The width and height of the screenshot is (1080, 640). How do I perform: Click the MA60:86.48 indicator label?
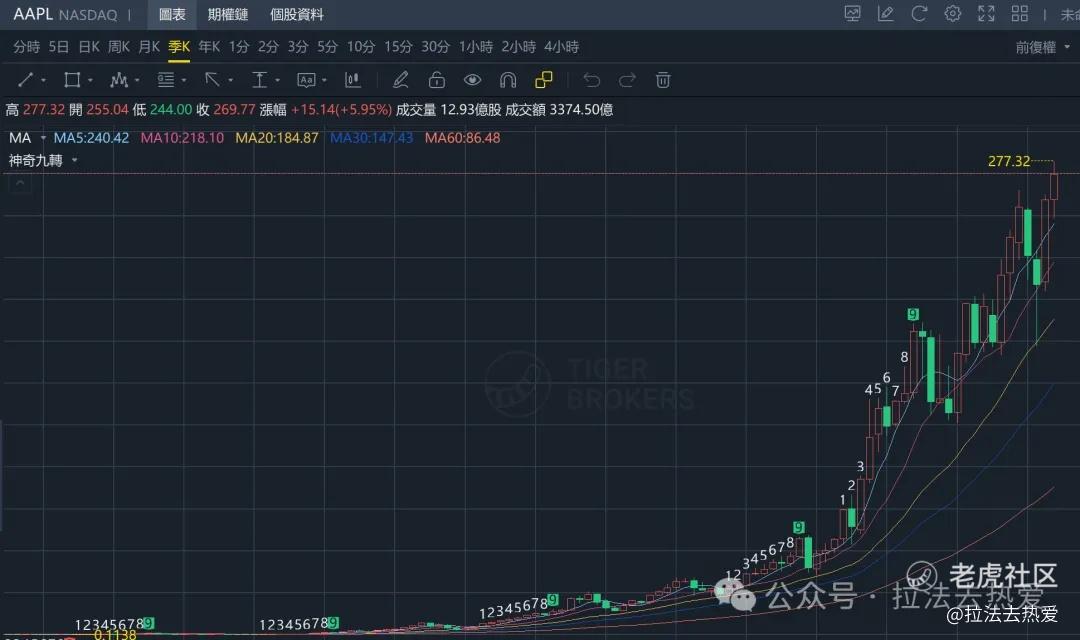pos(462,138)
